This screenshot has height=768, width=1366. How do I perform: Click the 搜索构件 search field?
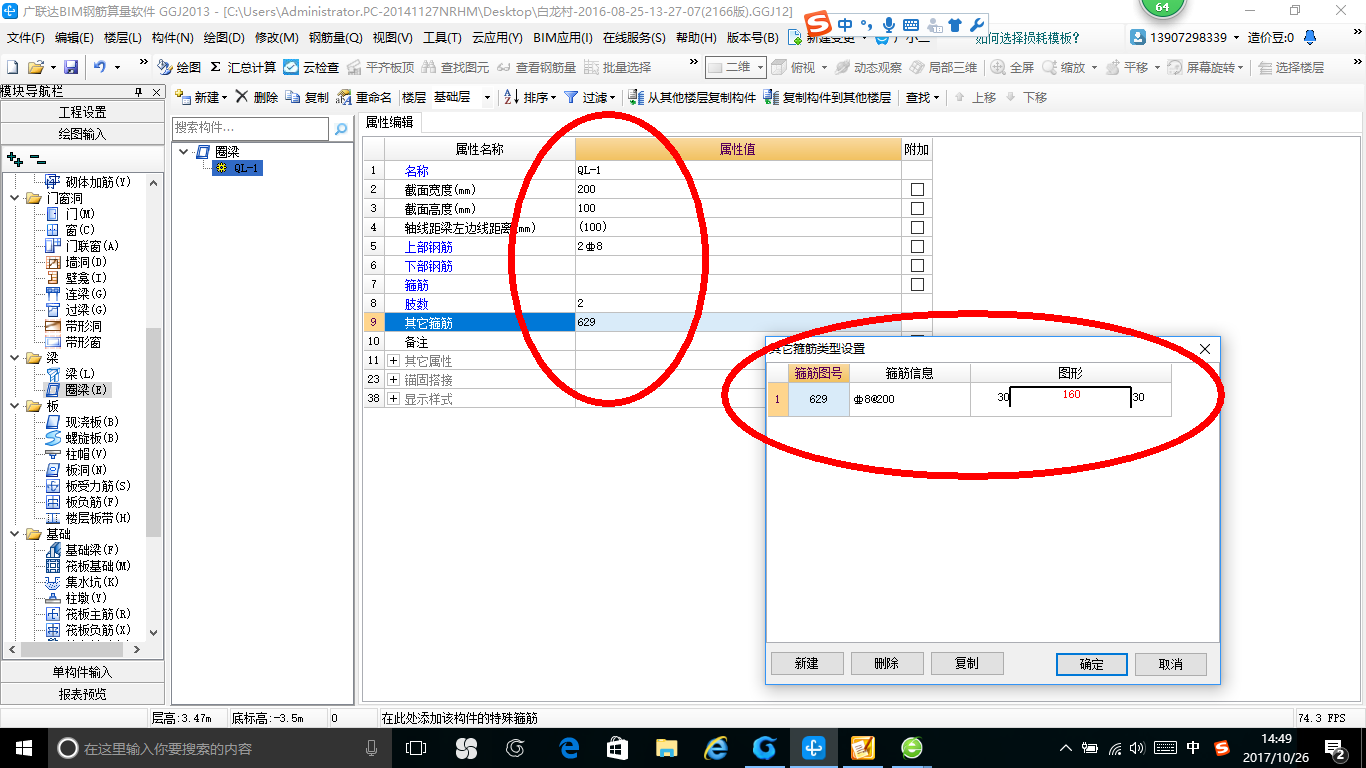(x=250, y=128)
